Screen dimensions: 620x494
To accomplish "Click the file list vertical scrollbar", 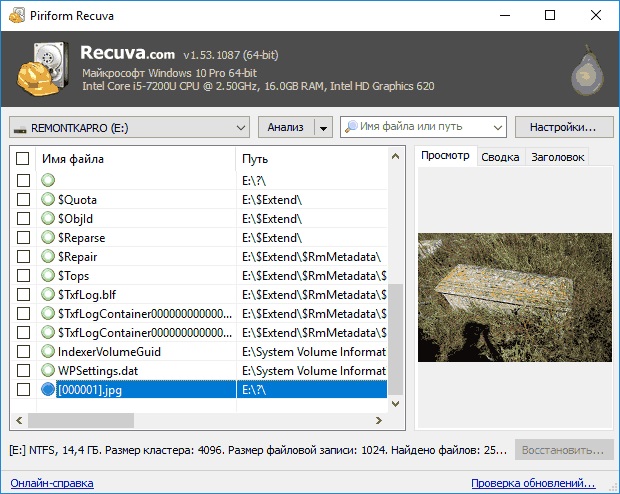I will (396, 340).
